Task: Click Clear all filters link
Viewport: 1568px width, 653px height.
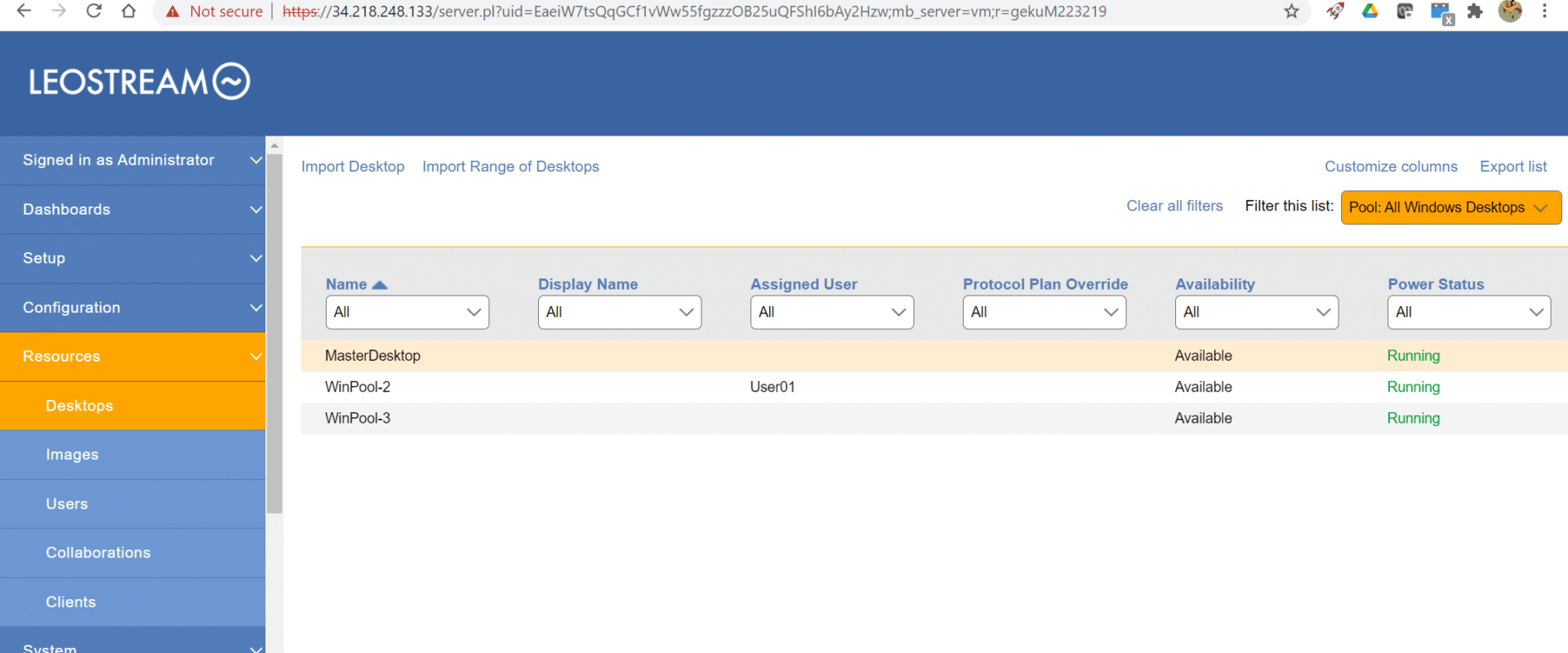Action: (x=1174, y=206)
